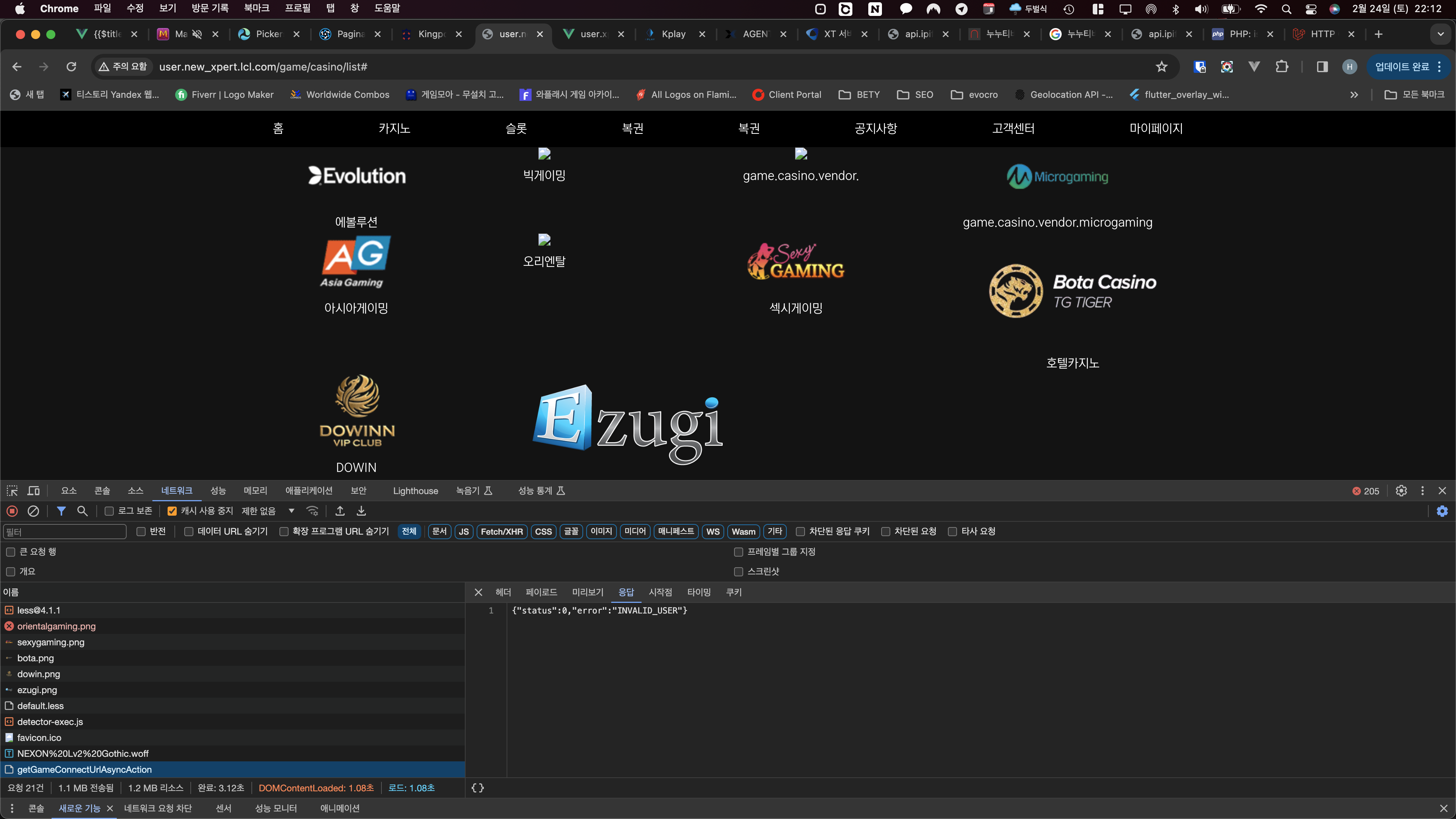Open the network conditions wifi icon
This screenshot has width=1456, height=819.
312,511
